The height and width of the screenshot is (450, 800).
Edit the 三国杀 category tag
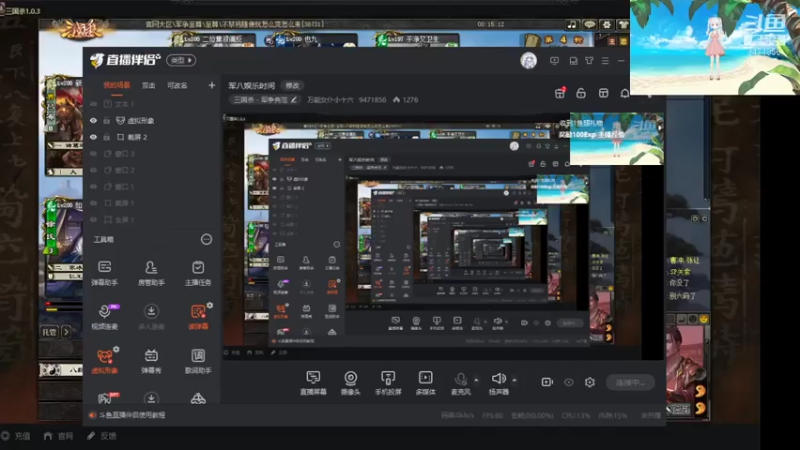(x=264, y=100)
